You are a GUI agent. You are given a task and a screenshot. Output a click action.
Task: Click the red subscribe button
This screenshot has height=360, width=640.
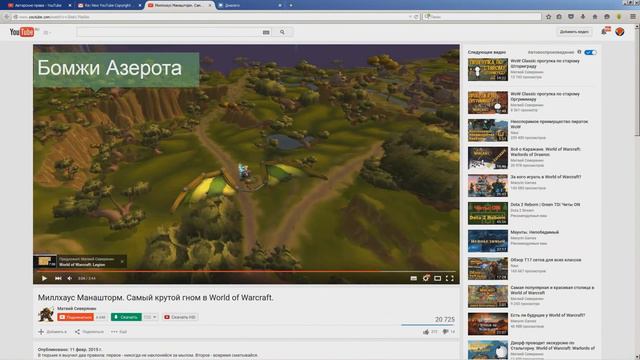pyautogui.click(x=76, y=317)
